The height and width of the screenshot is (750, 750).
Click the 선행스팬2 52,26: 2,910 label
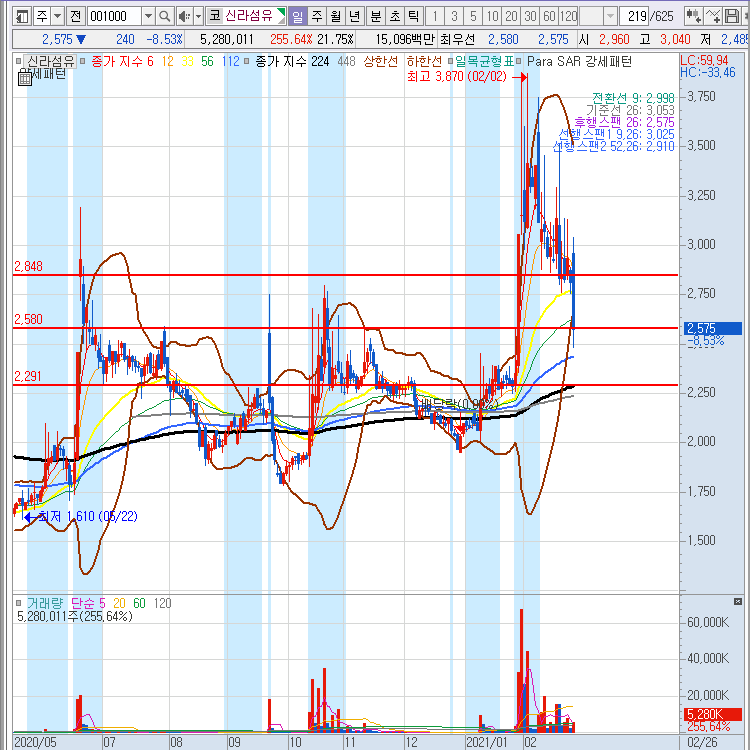coord(613,146)
